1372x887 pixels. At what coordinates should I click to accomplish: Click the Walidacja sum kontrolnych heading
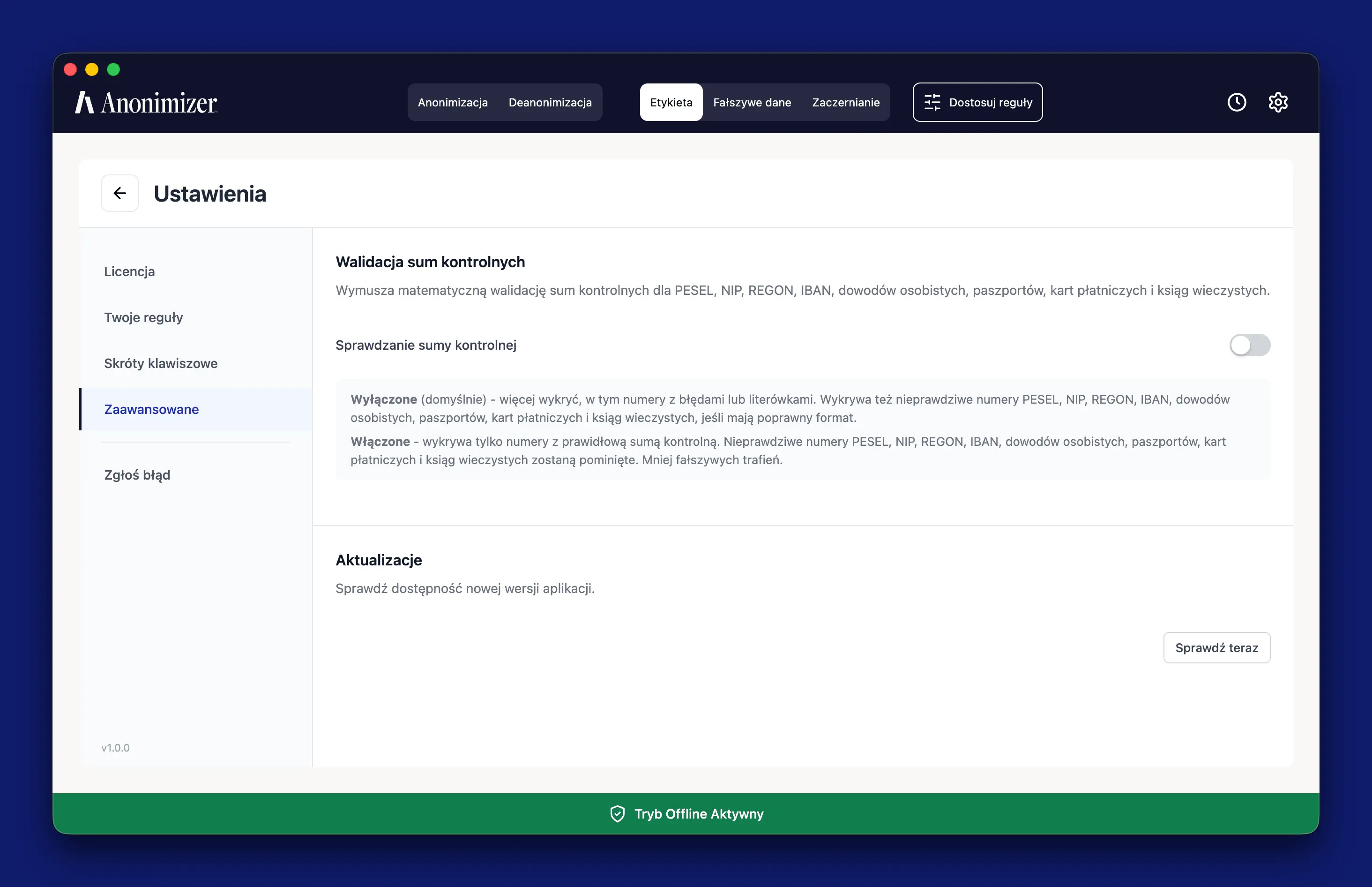click(430, 262)
